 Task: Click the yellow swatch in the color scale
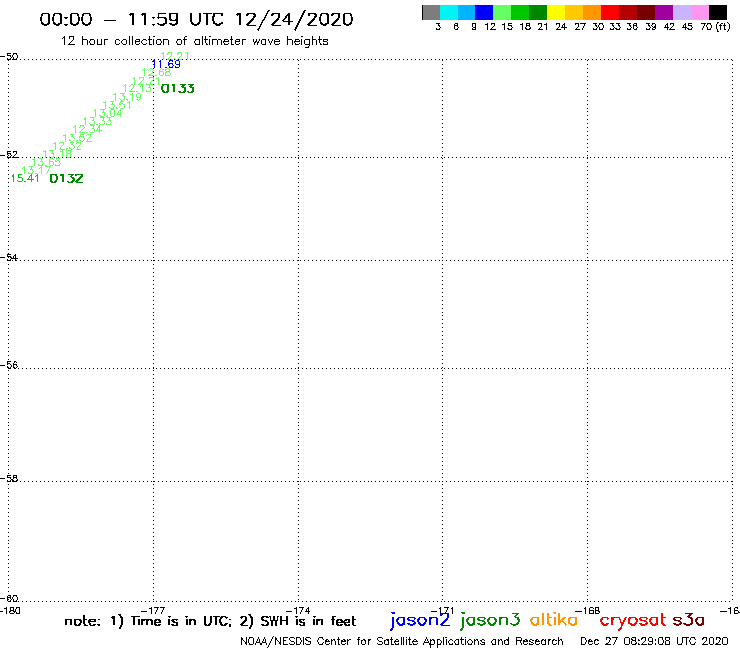556,12
